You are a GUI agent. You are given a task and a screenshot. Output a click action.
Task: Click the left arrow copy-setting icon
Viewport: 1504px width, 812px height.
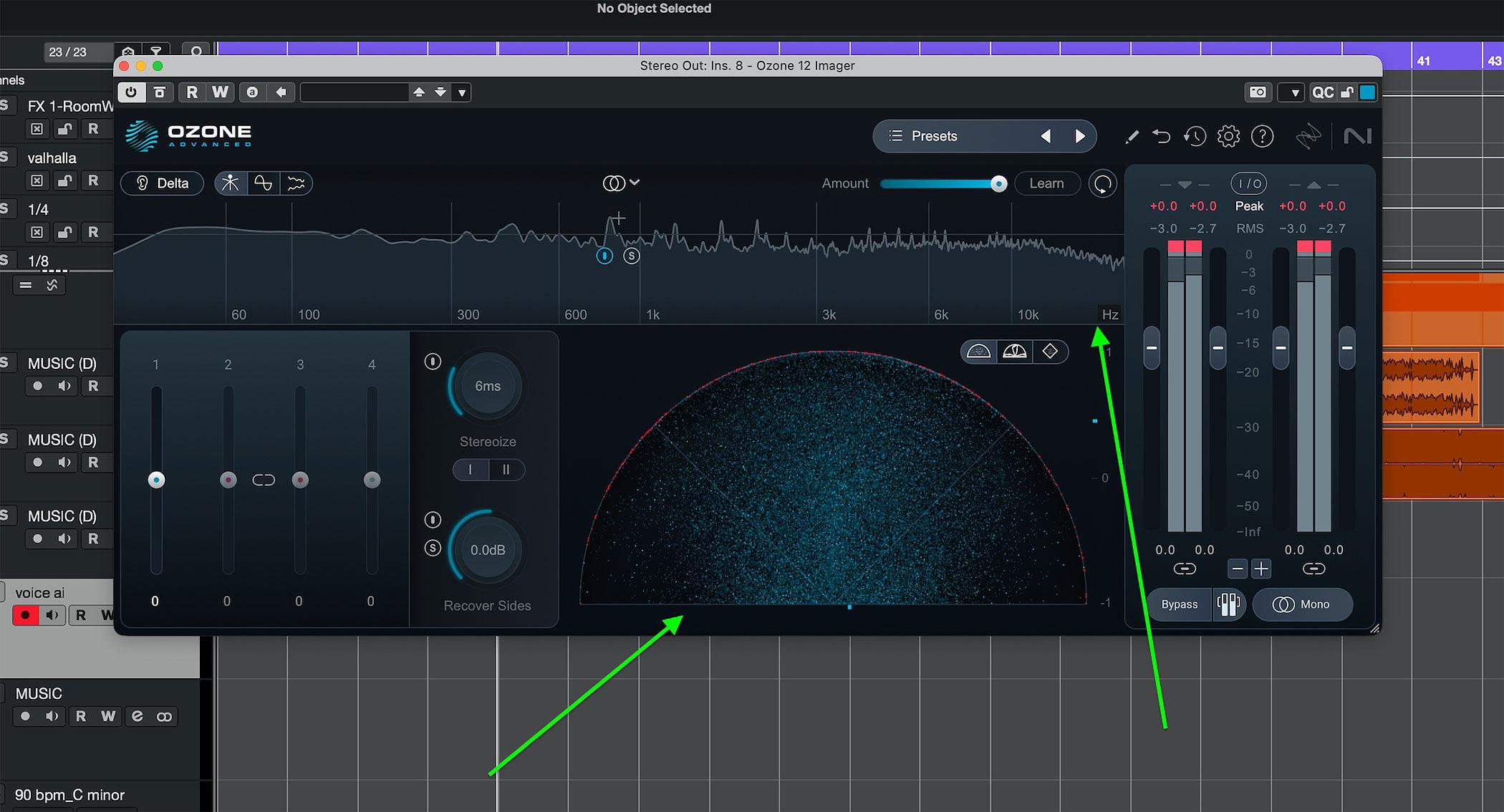click(x=281, y=92)
